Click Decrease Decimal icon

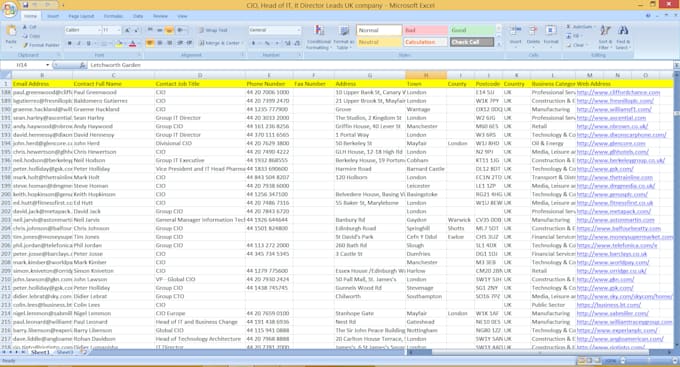[297, 43]
